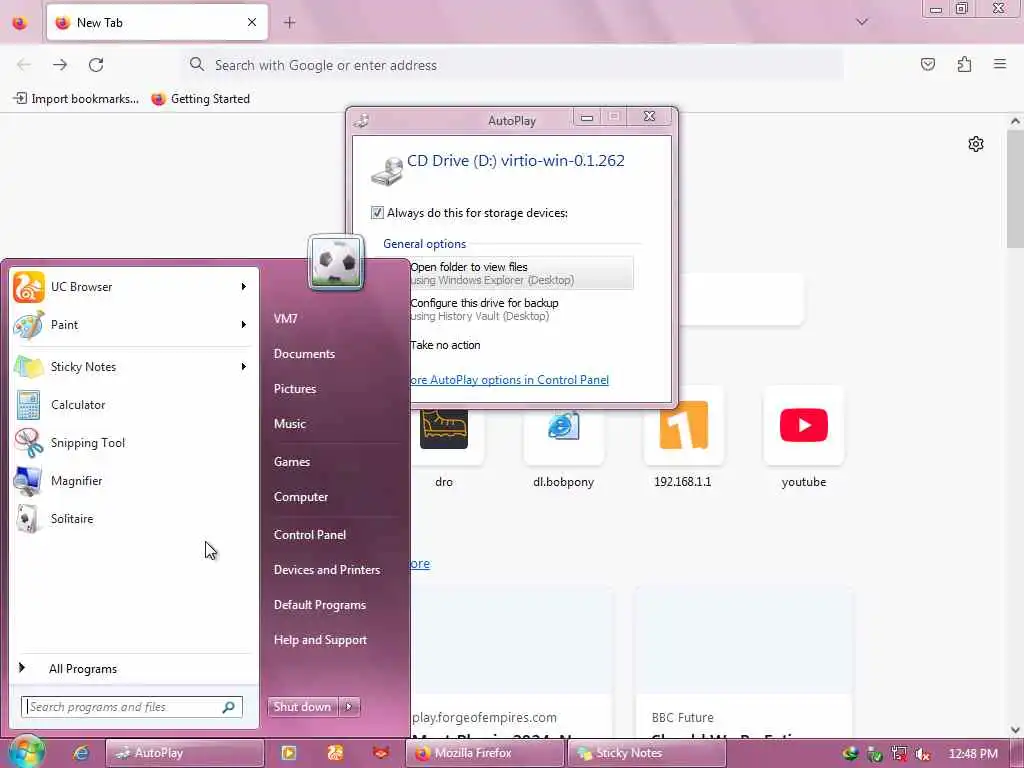This screenshot has width=1024, height=768.
Task: Open Getting Started bookmark
Action: coord(200,99)
